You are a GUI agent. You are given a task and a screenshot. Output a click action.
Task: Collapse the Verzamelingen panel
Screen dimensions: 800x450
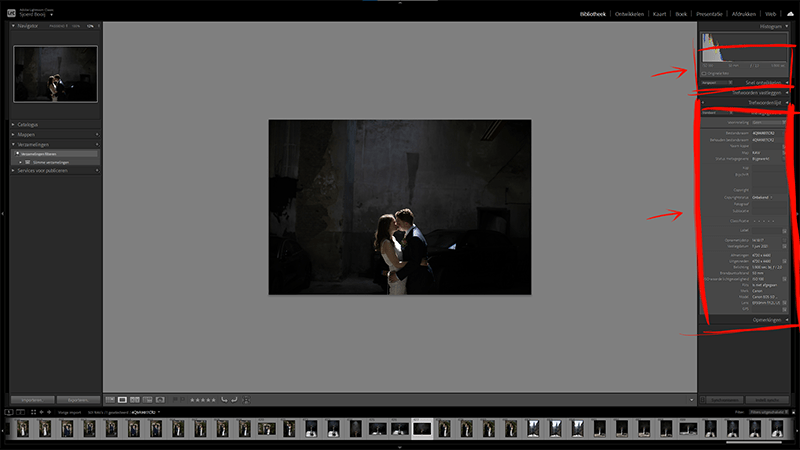(x=13, y=145)
